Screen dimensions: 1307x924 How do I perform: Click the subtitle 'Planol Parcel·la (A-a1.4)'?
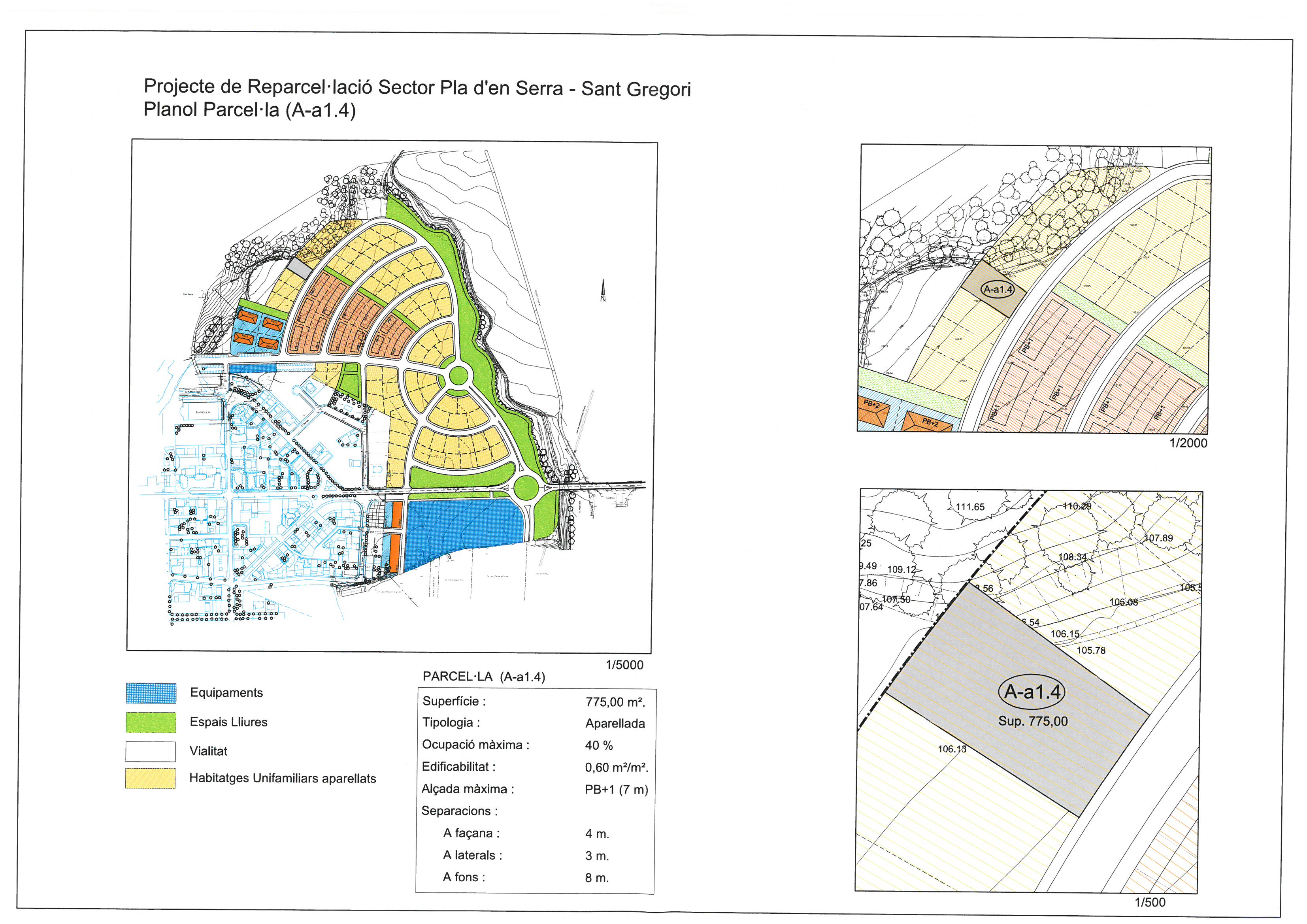249,109
